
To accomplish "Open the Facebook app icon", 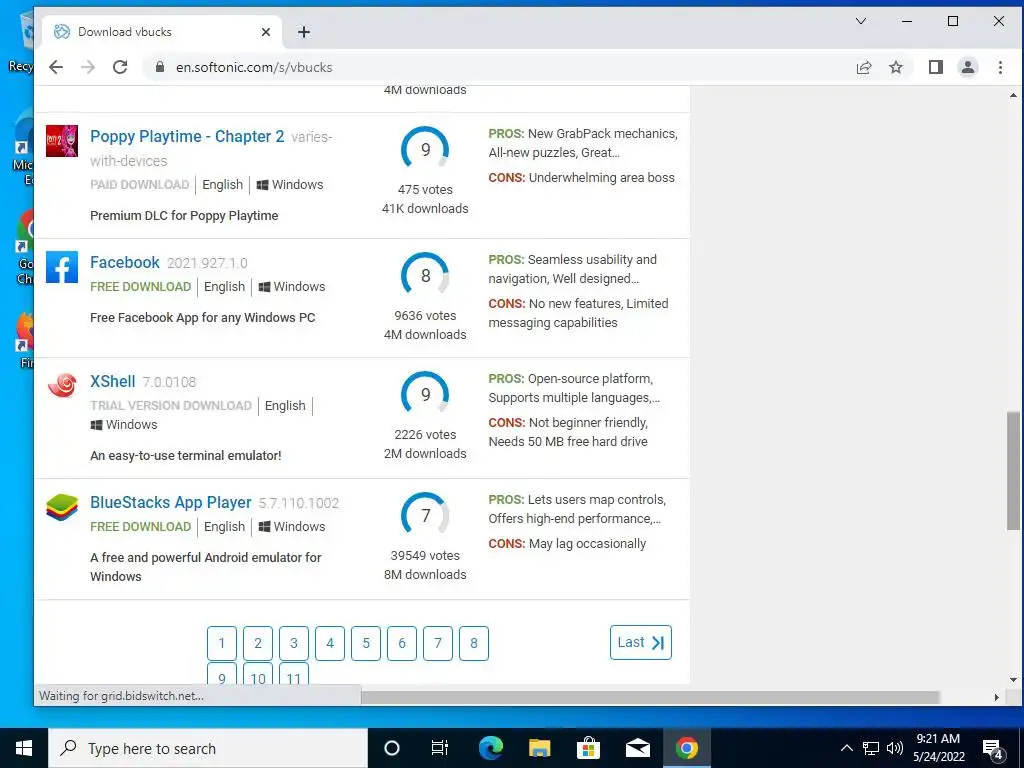I will pyautogui.click(x=62, y=267).
